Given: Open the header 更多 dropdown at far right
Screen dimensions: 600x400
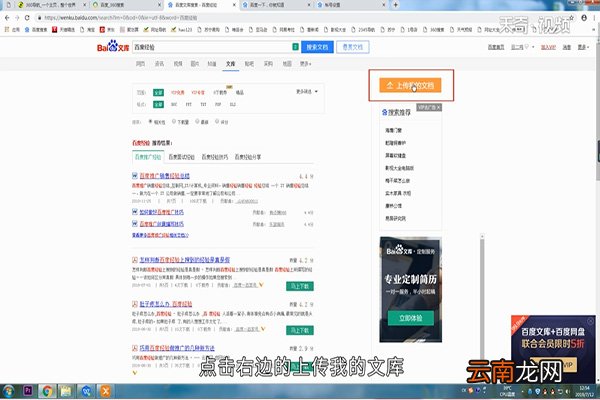Looking at the screenshot, I should [x=584, y=47].
